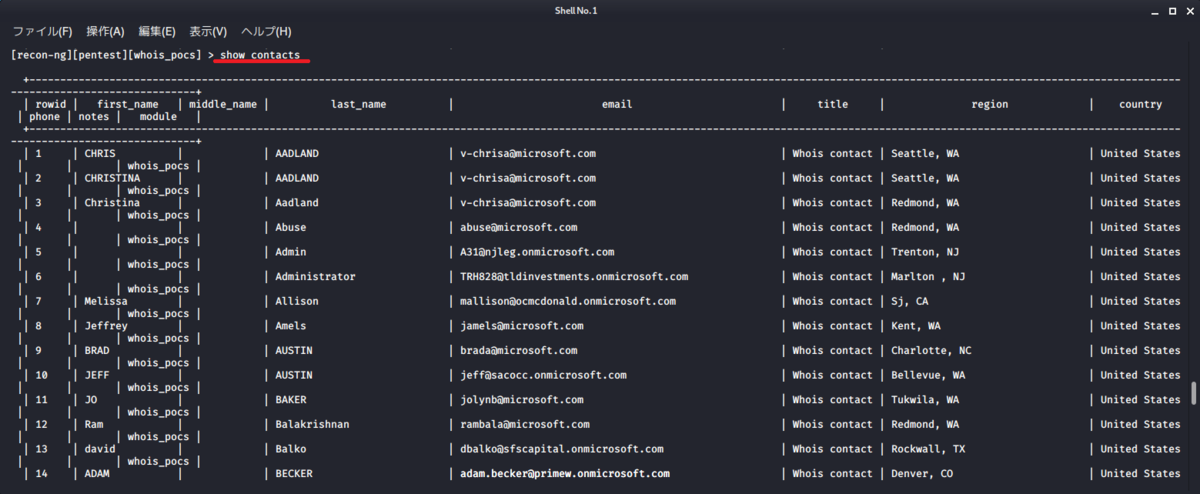Screen dimensions: 1200x494
Task: Click email A31@njleg.onmicrosoft.com
Action: click(537, 252)
